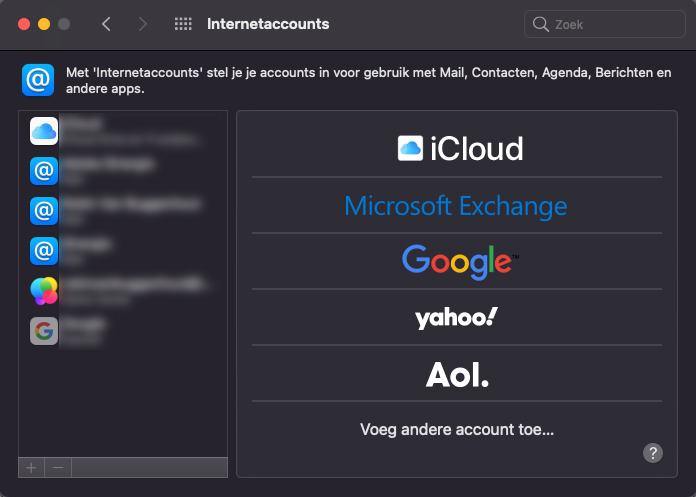Screen dimensions: 696x497
Task: Add account with the plus button
Action: tap(31, 467)
